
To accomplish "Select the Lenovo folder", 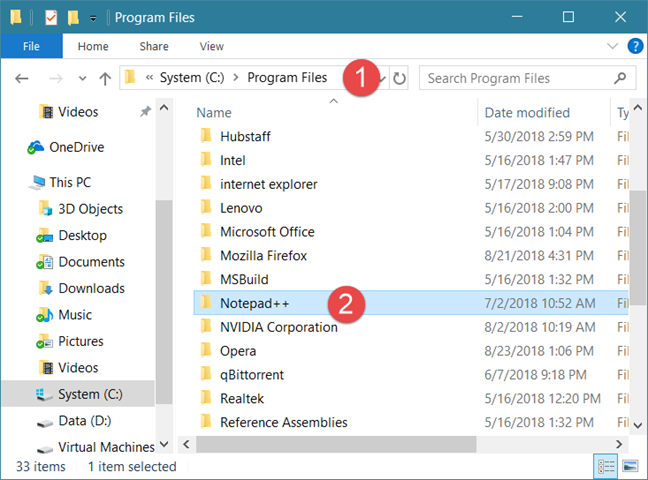I will [411, 208].
